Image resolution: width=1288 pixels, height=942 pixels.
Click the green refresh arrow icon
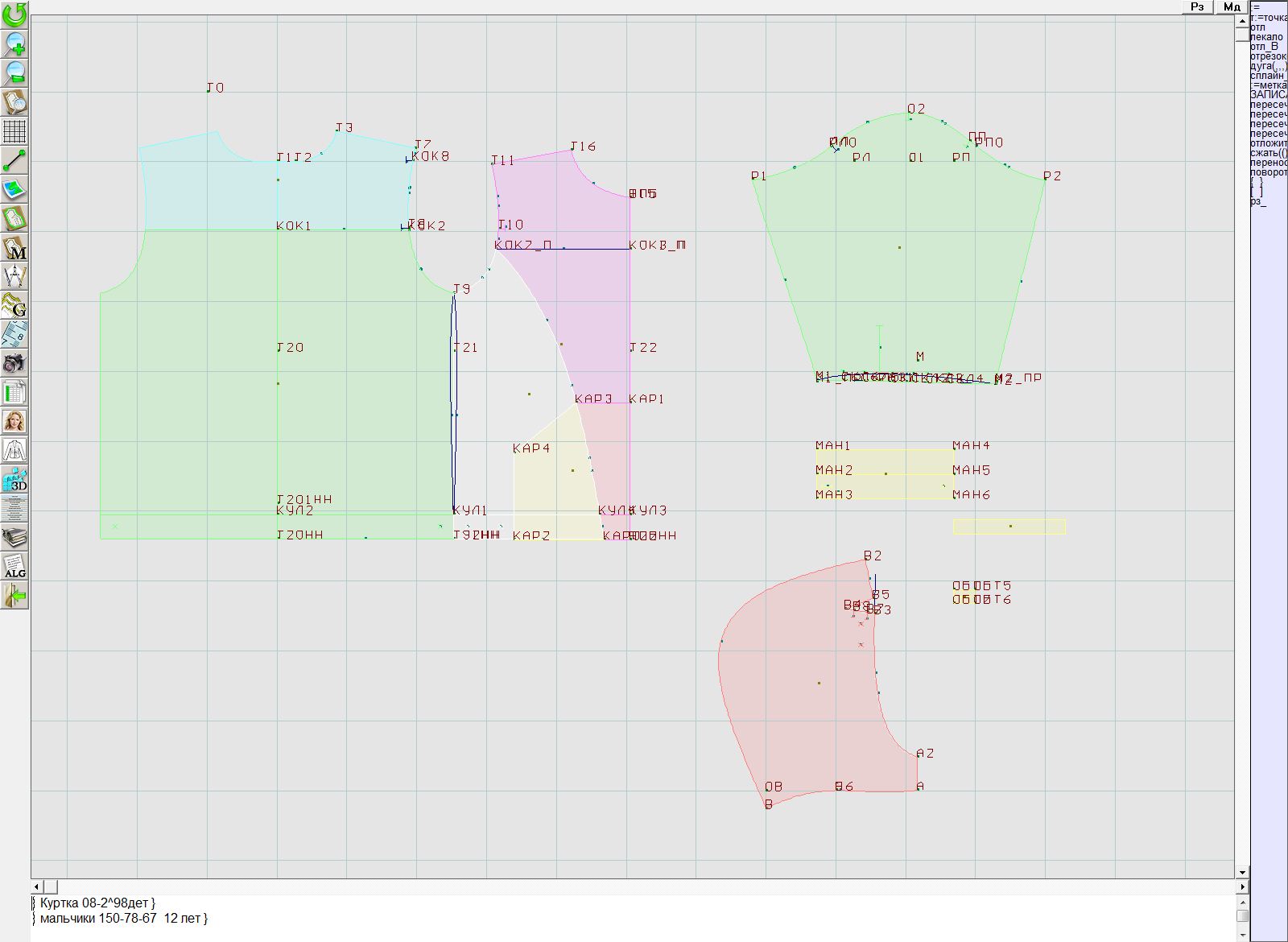pos(14,14)
